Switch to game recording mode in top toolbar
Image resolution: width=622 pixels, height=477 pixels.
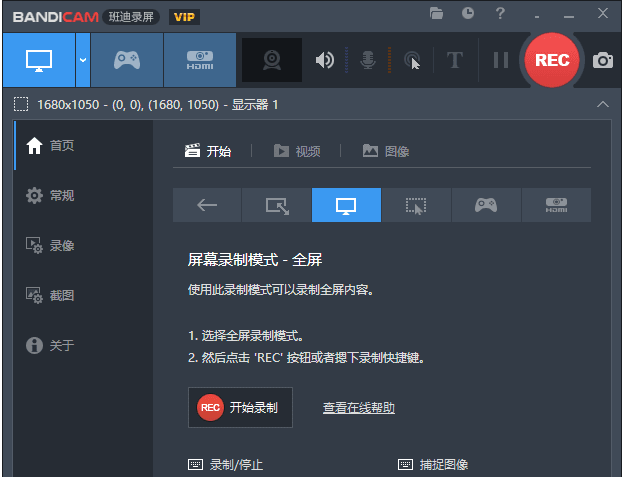click(x=127, y=60)
